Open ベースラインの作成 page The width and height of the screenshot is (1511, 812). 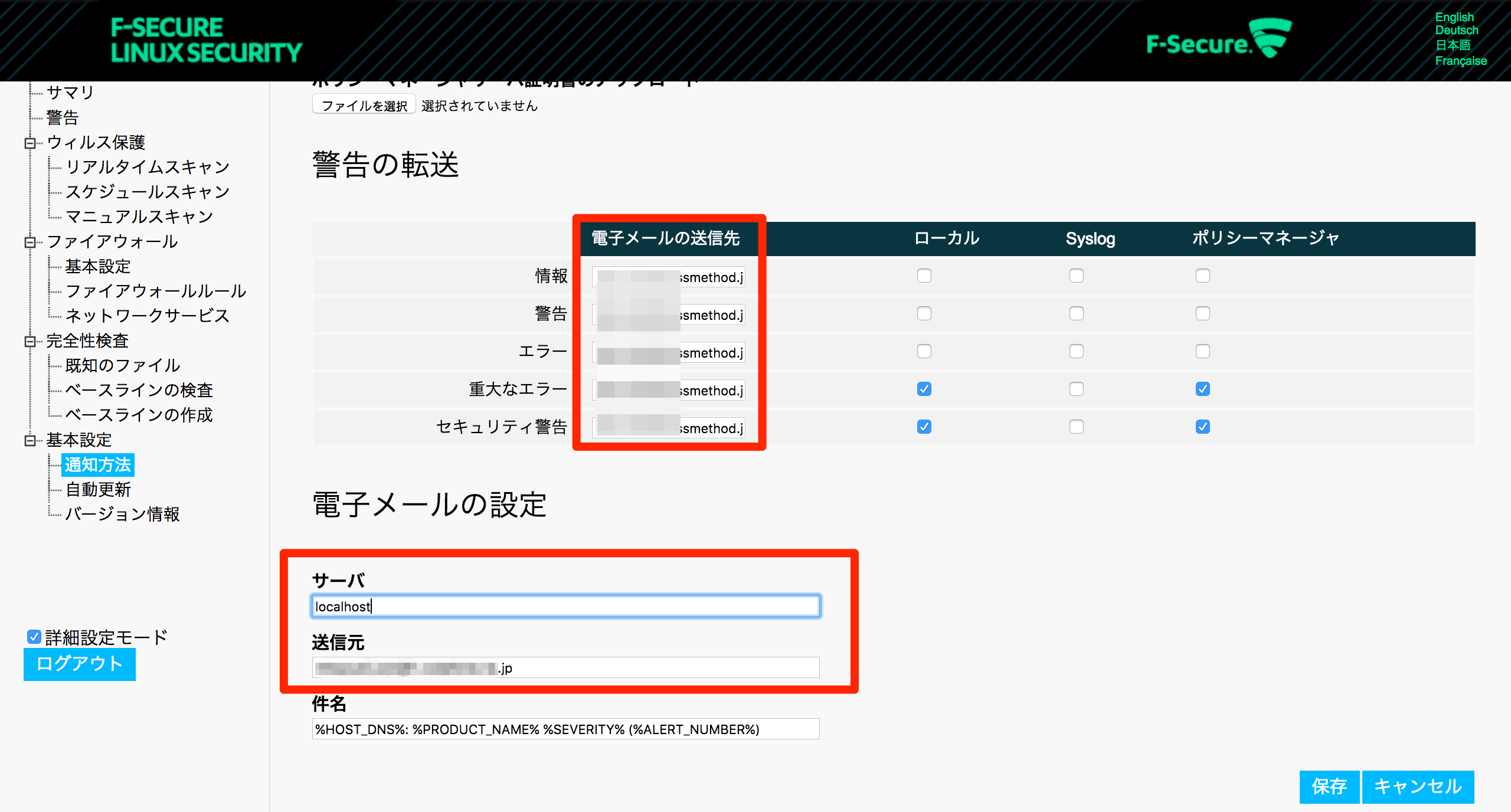tap(139, 415)
